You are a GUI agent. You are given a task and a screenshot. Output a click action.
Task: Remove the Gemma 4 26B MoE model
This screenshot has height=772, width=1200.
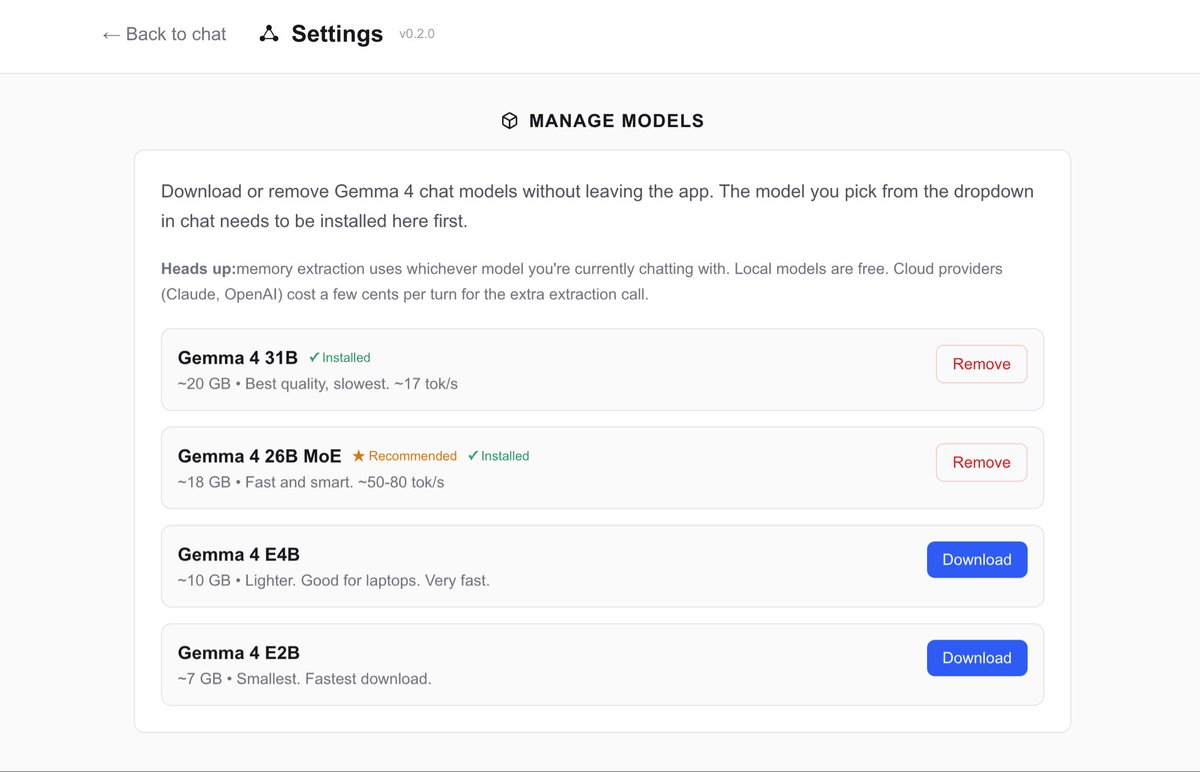point(981,462)
